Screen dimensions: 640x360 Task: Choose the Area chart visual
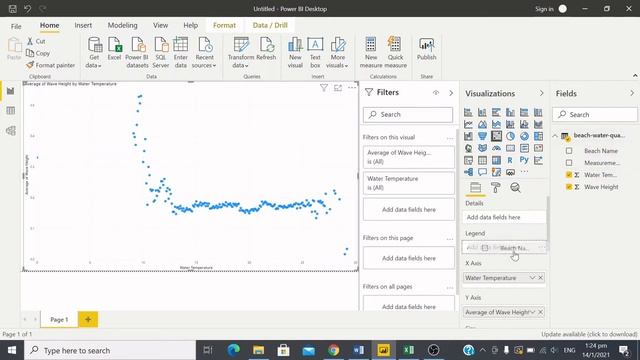click(x=482, y=124)
